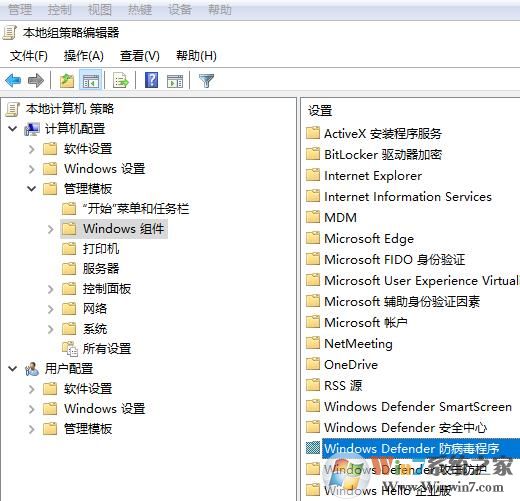Image resolution: width=520 pixels, height=501 pixels.
Task: Select "开始"菜单和任务栏 in the tree
Action: tap(136, 209)
